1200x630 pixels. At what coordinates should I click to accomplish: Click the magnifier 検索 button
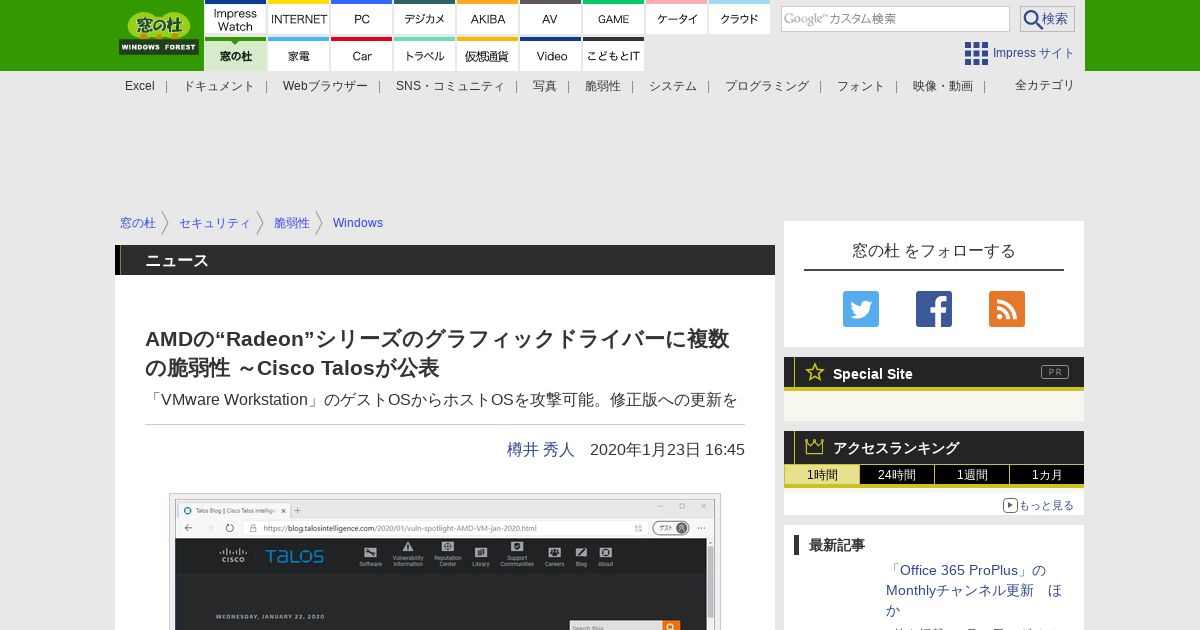pos(1047,19)
